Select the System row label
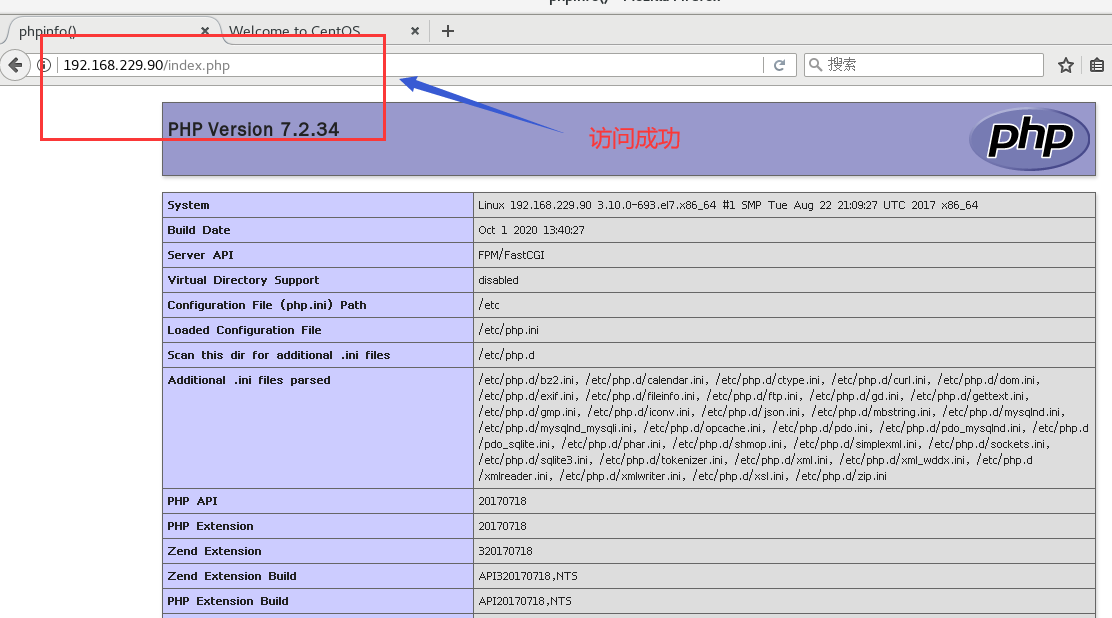The image size is (1112, 618). [188, 205]
